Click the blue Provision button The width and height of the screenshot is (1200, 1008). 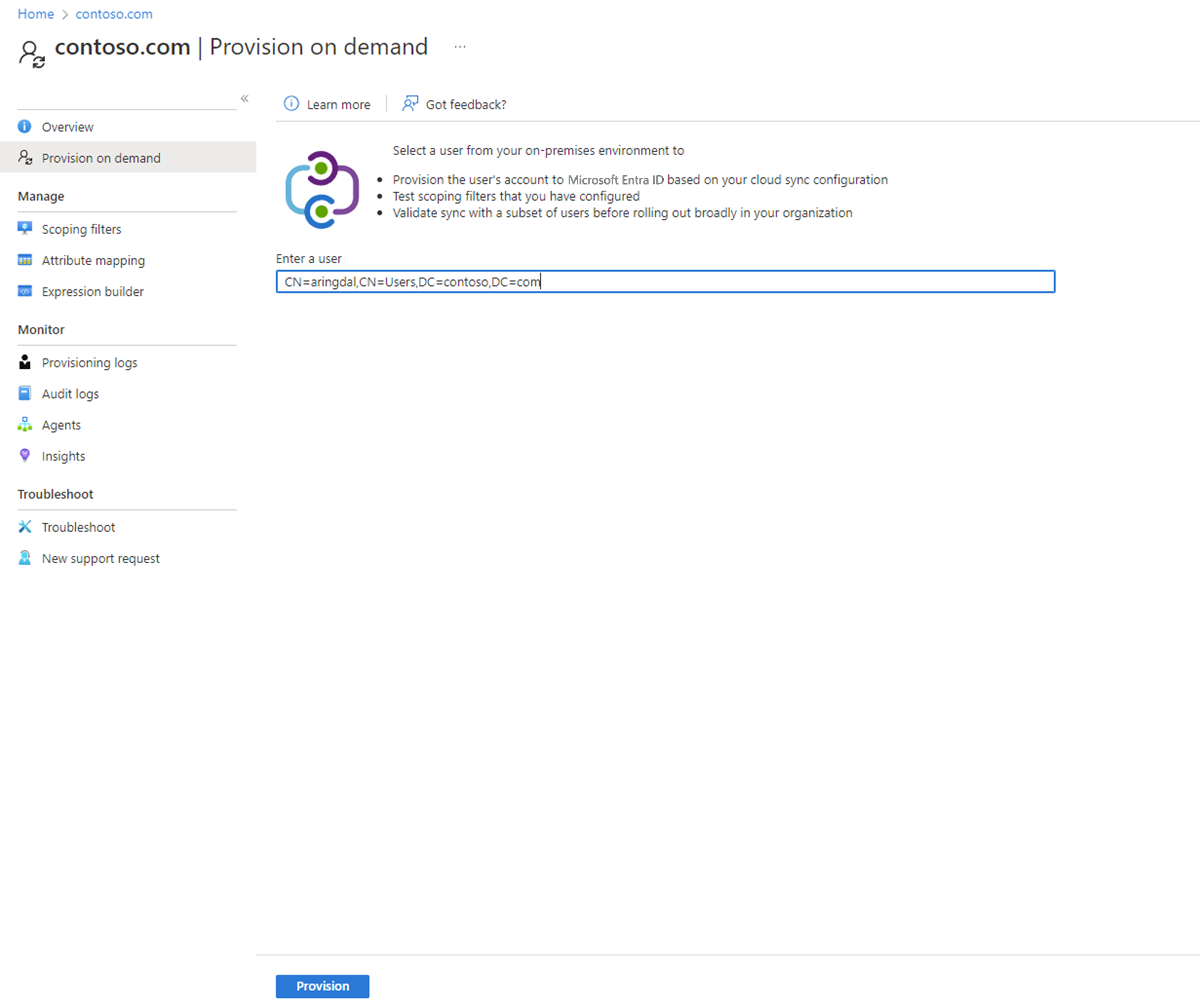coord(323,986)
